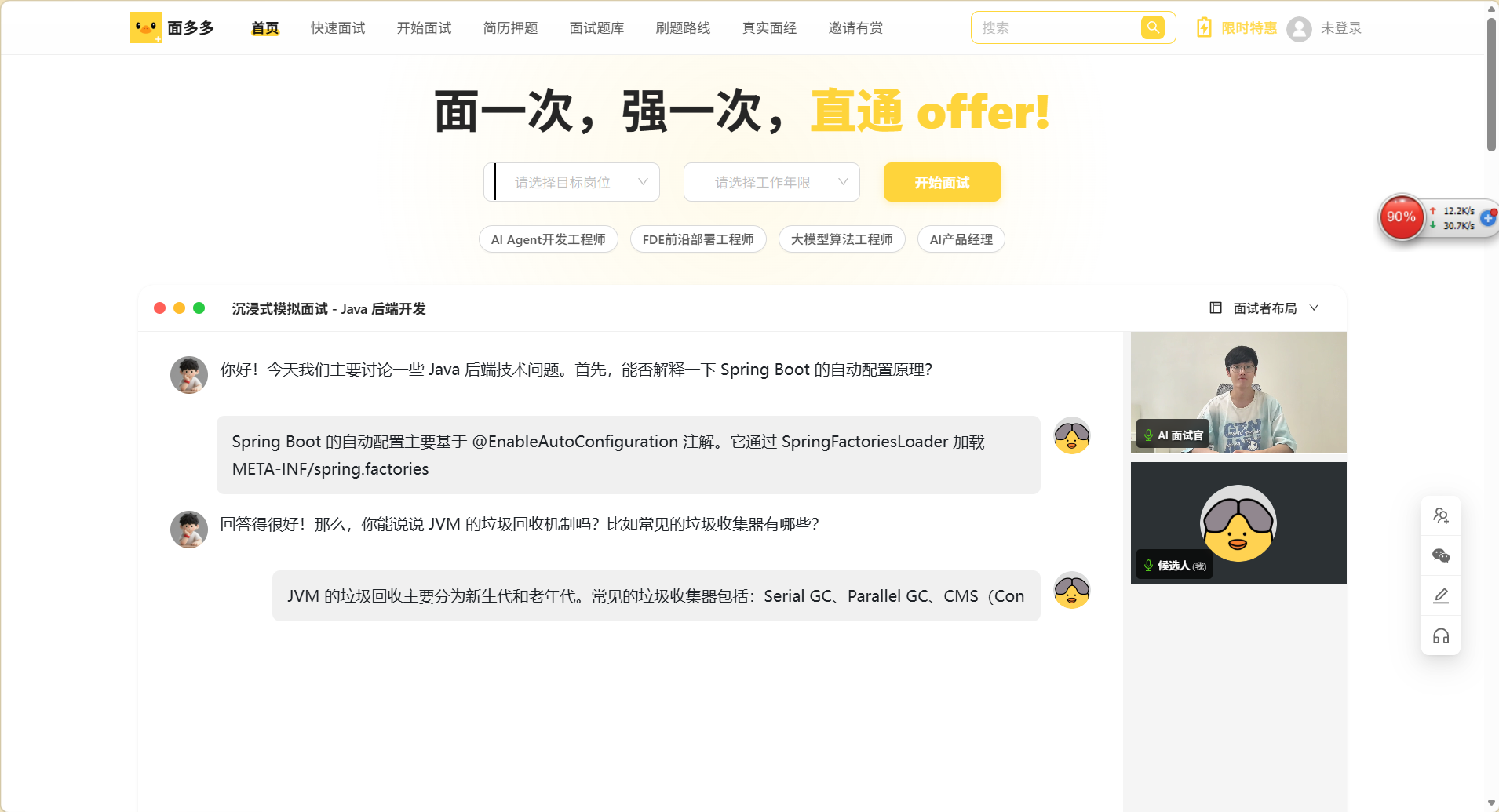Open 真实面经 in navigation
This screenshot has width=1499, height=812.
tap(770, 28)
